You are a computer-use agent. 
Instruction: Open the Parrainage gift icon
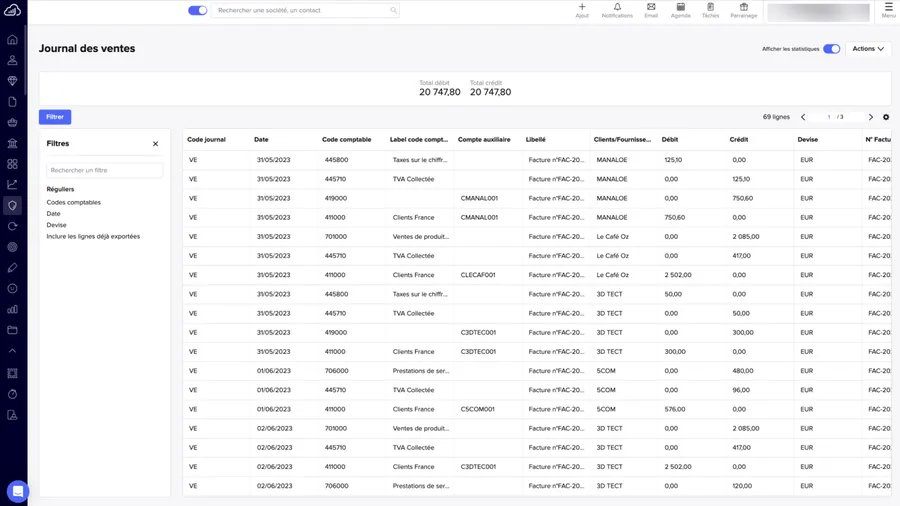[x=743, y=8]
